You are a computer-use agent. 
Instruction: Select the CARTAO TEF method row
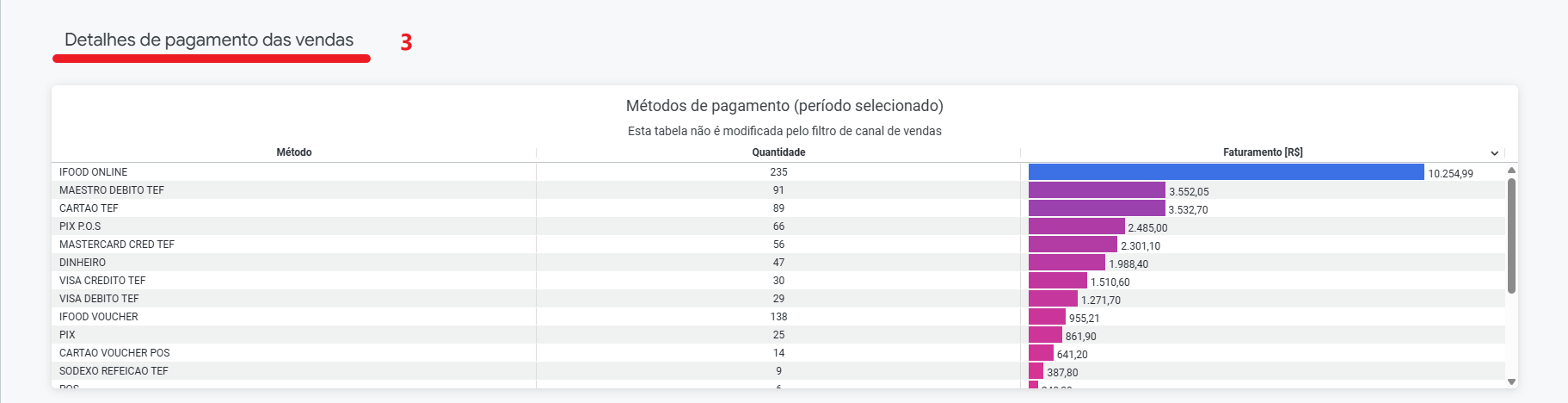[x=89, y=208]
